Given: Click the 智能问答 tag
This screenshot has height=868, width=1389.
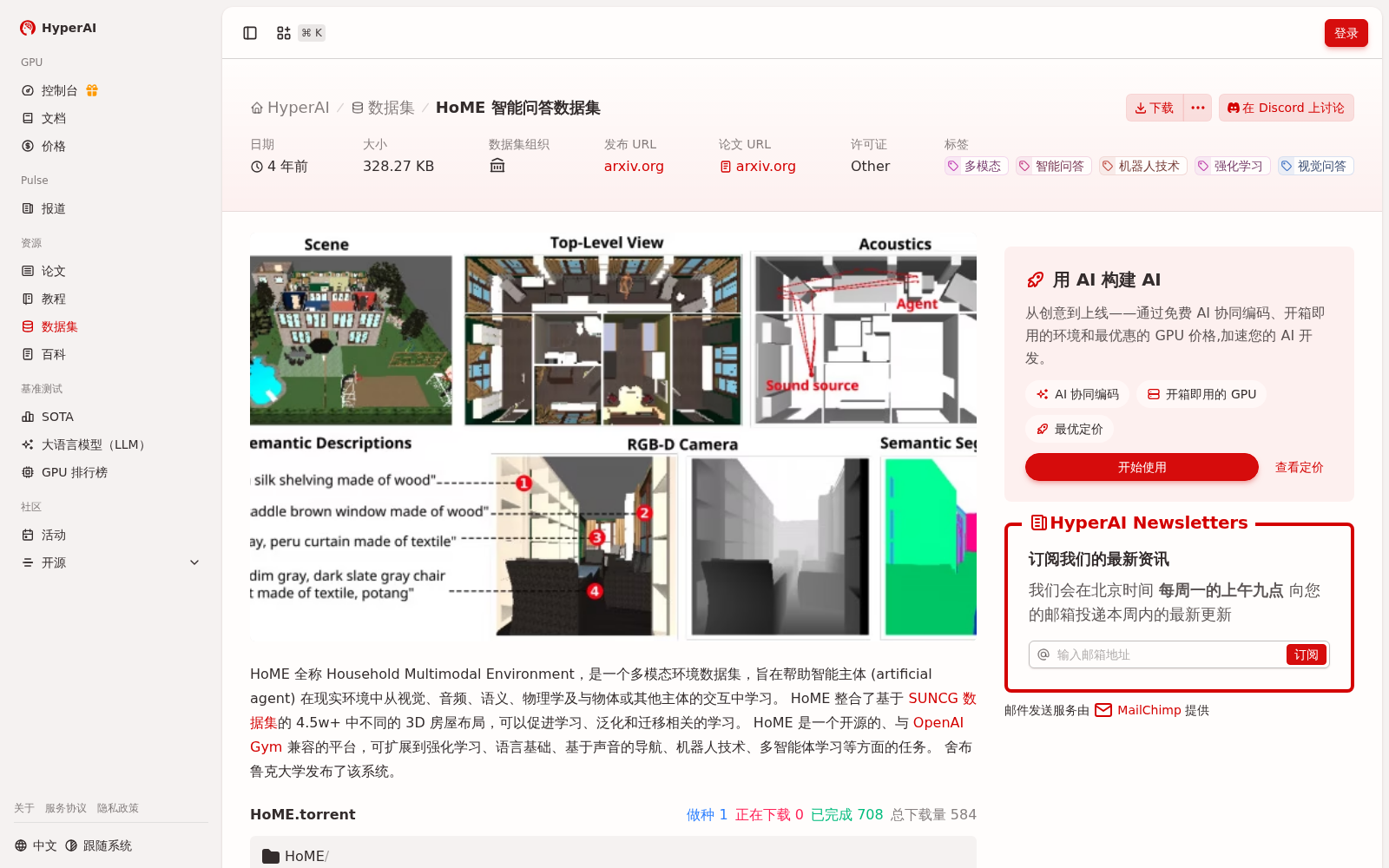Looking at the screenshot, I should 1053,166.
